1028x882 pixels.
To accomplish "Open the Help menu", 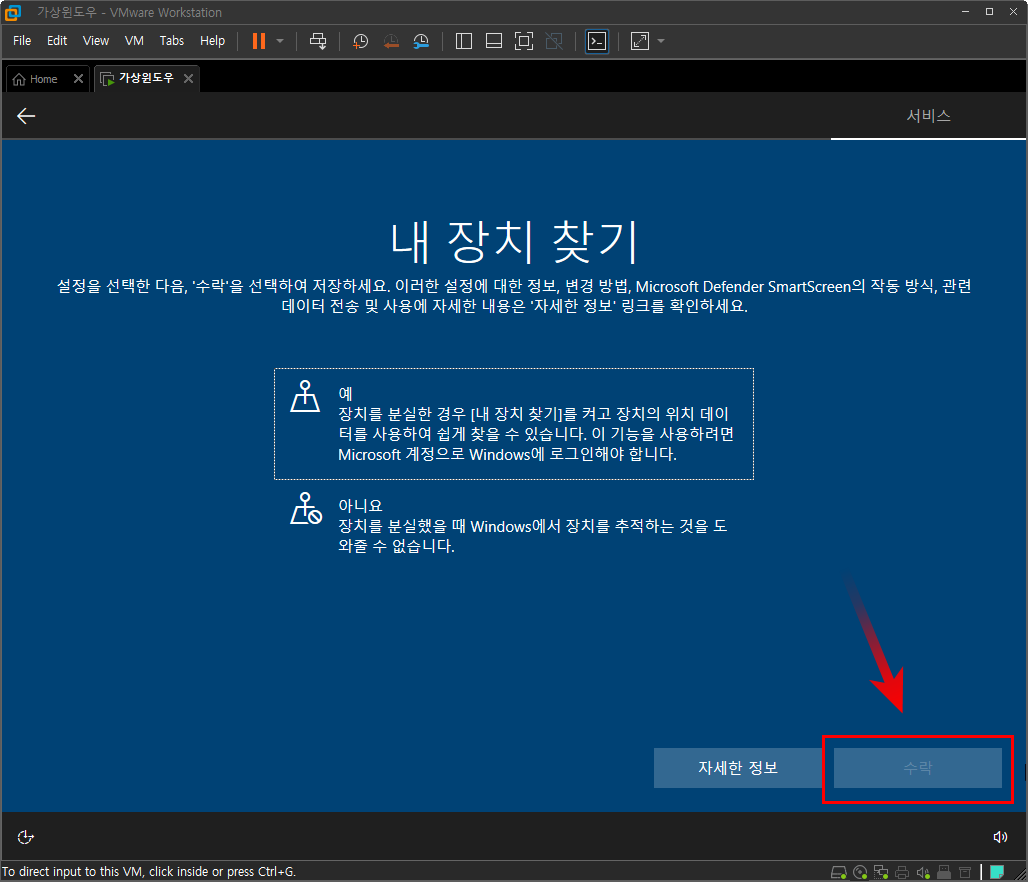I will click(x=212, y=41).
